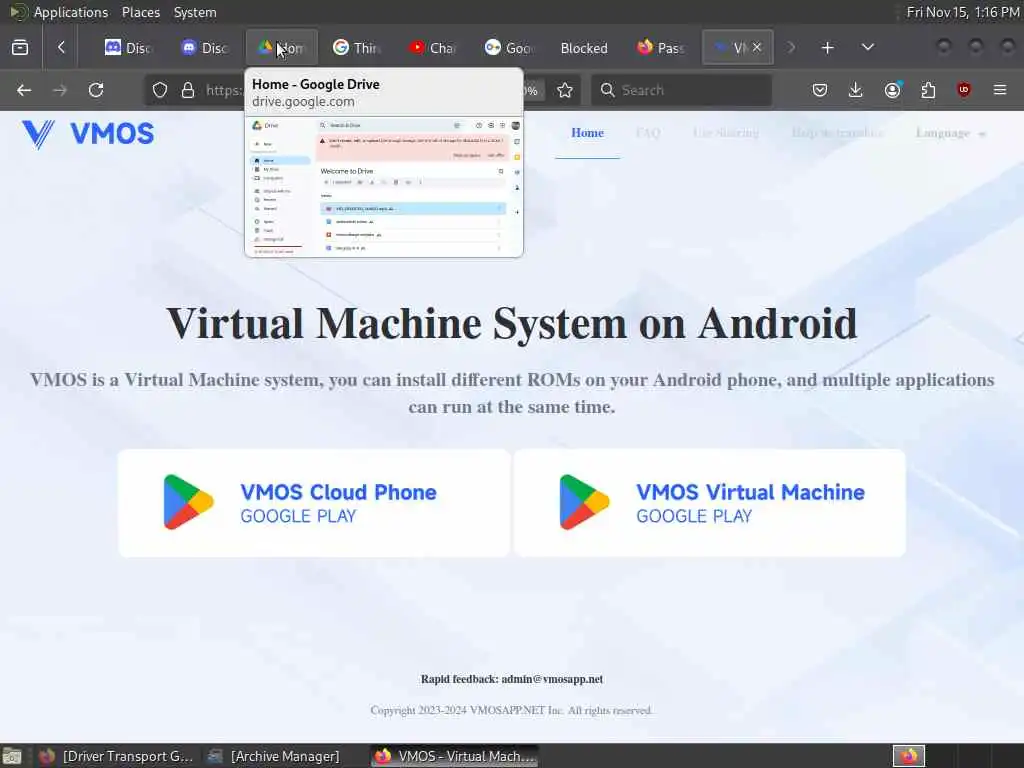This screenshot has height=768, width=1024.
Task: Focus the Search input field
Action: point(681,90)
